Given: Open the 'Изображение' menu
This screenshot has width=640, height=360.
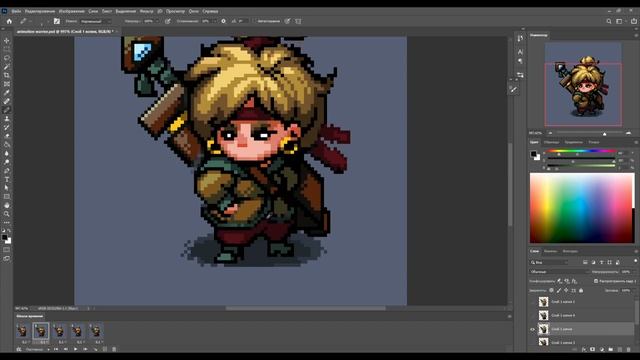Looking at the screenshot, I should click(x=72, y=11).
